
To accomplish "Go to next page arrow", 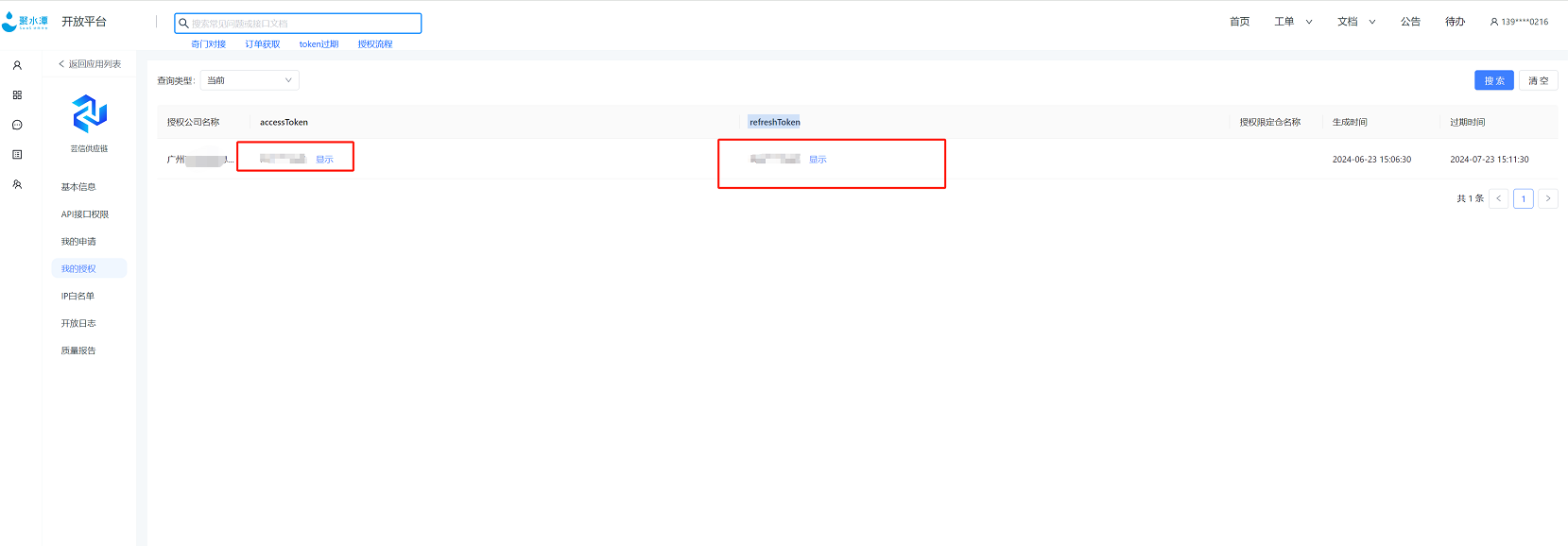I will coord(1547,198).
